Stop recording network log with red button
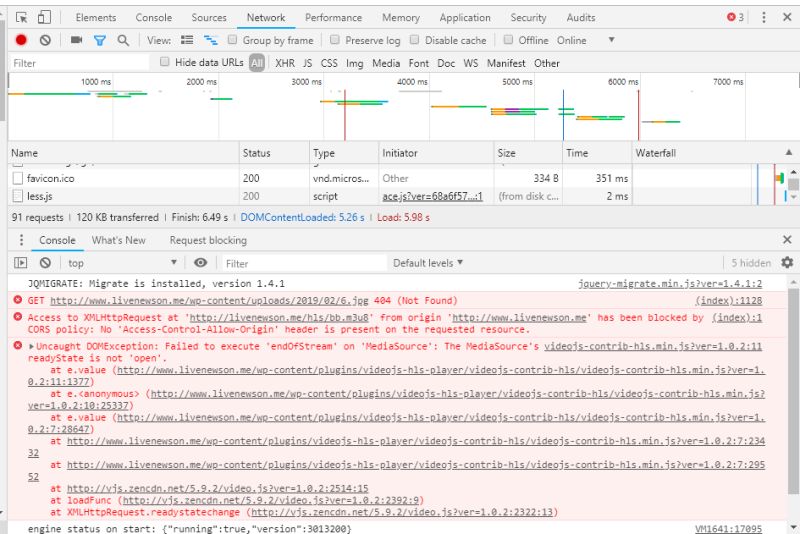This screenshot has height=534, width=800. point(21,40)
